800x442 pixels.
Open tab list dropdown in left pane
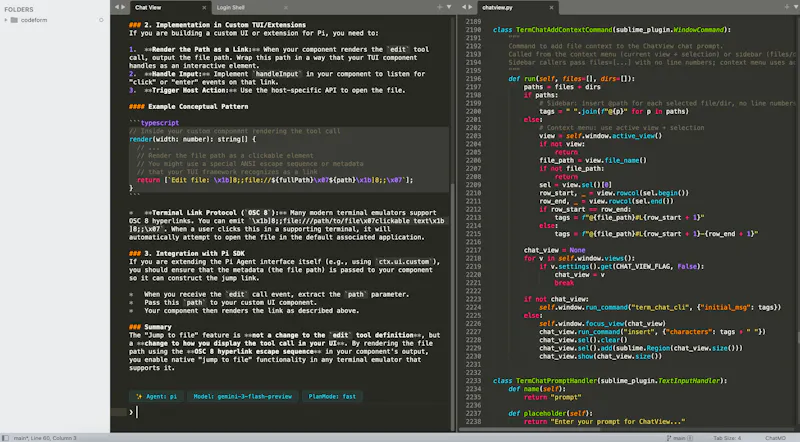(x=449, y=7)
